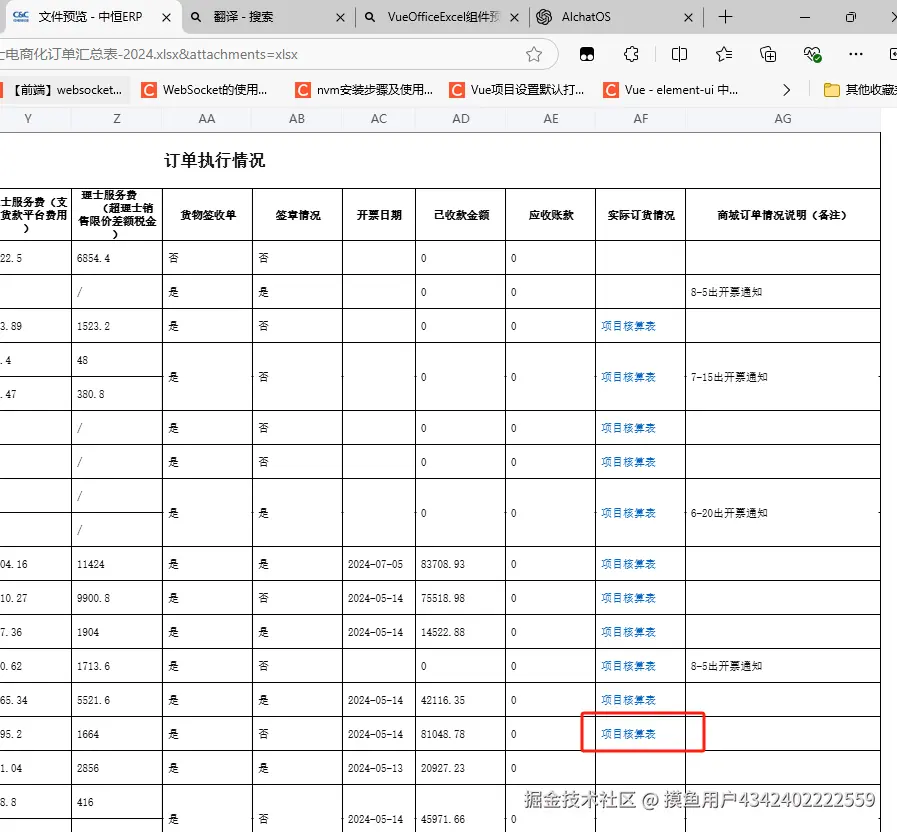Open the red-boxed 项目核算表 link

coord(627,733)
